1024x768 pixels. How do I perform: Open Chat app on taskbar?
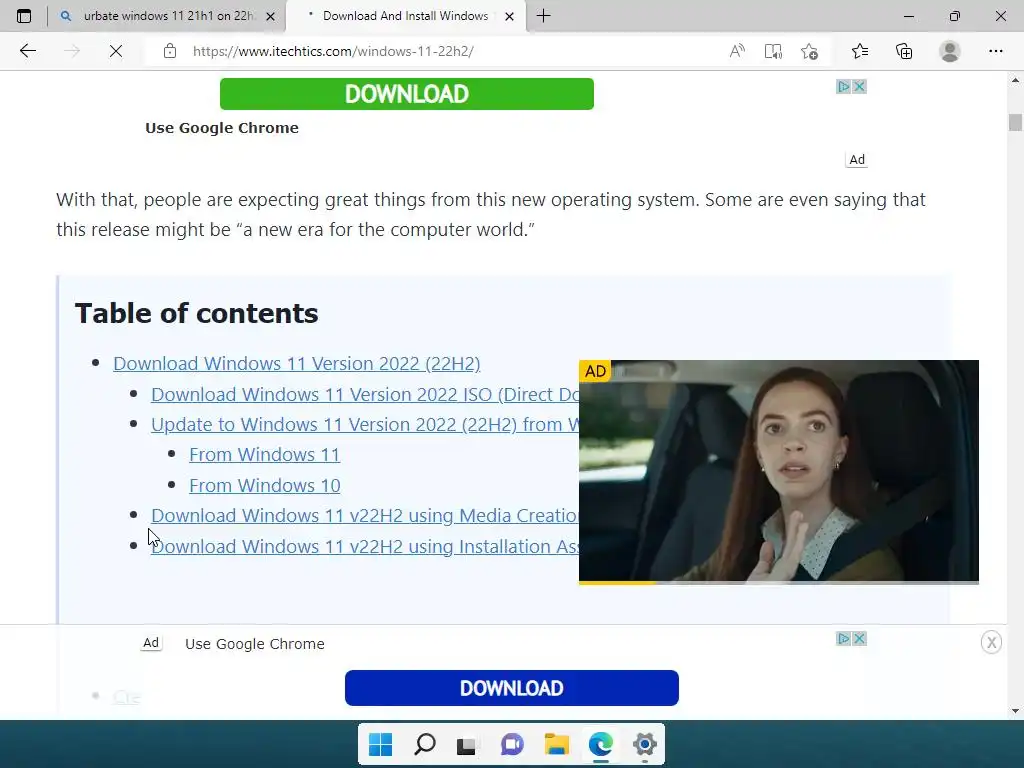pyautogui.click(x=512, y=744)
